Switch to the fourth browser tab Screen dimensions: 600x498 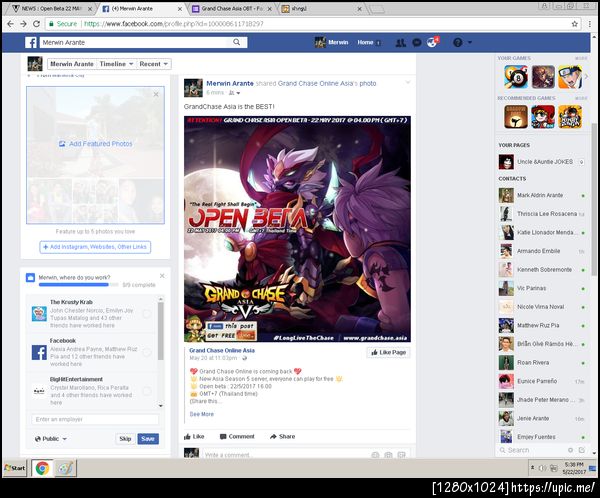tap(322, 8)
